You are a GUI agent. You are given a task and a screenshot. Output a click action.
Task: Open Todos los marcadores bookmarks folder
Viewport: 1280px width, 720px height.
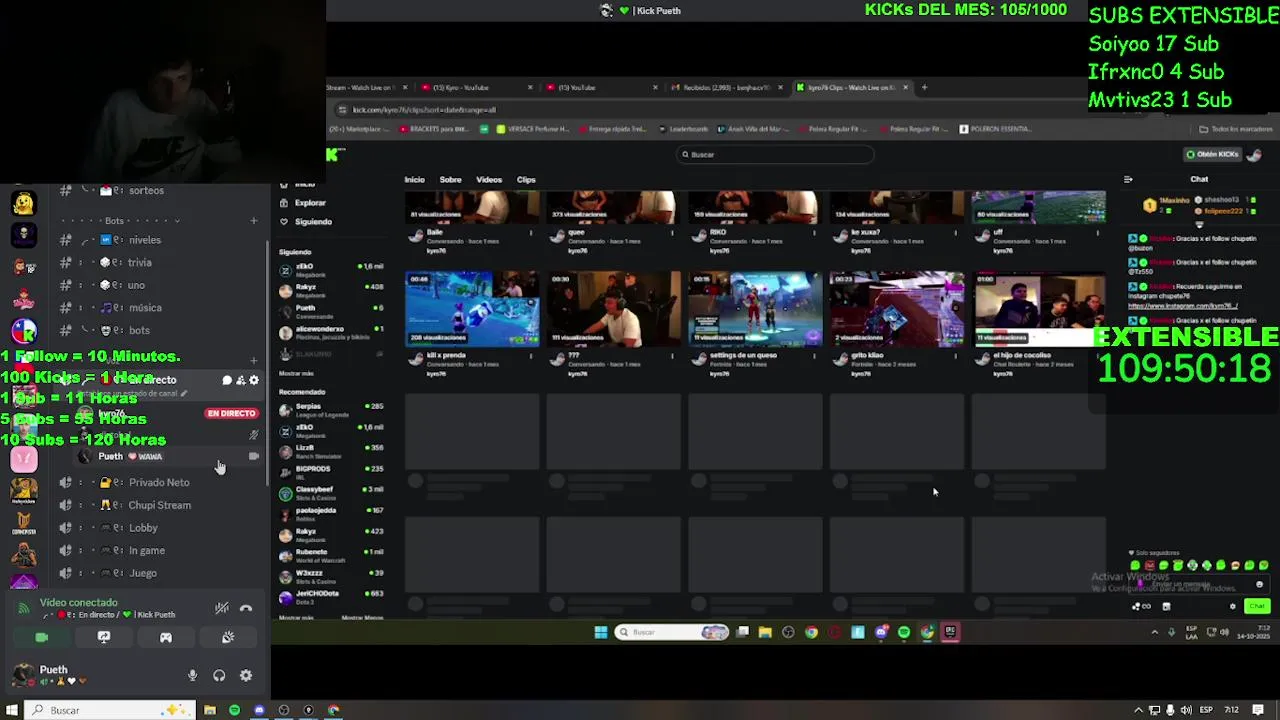[1236, 129]
